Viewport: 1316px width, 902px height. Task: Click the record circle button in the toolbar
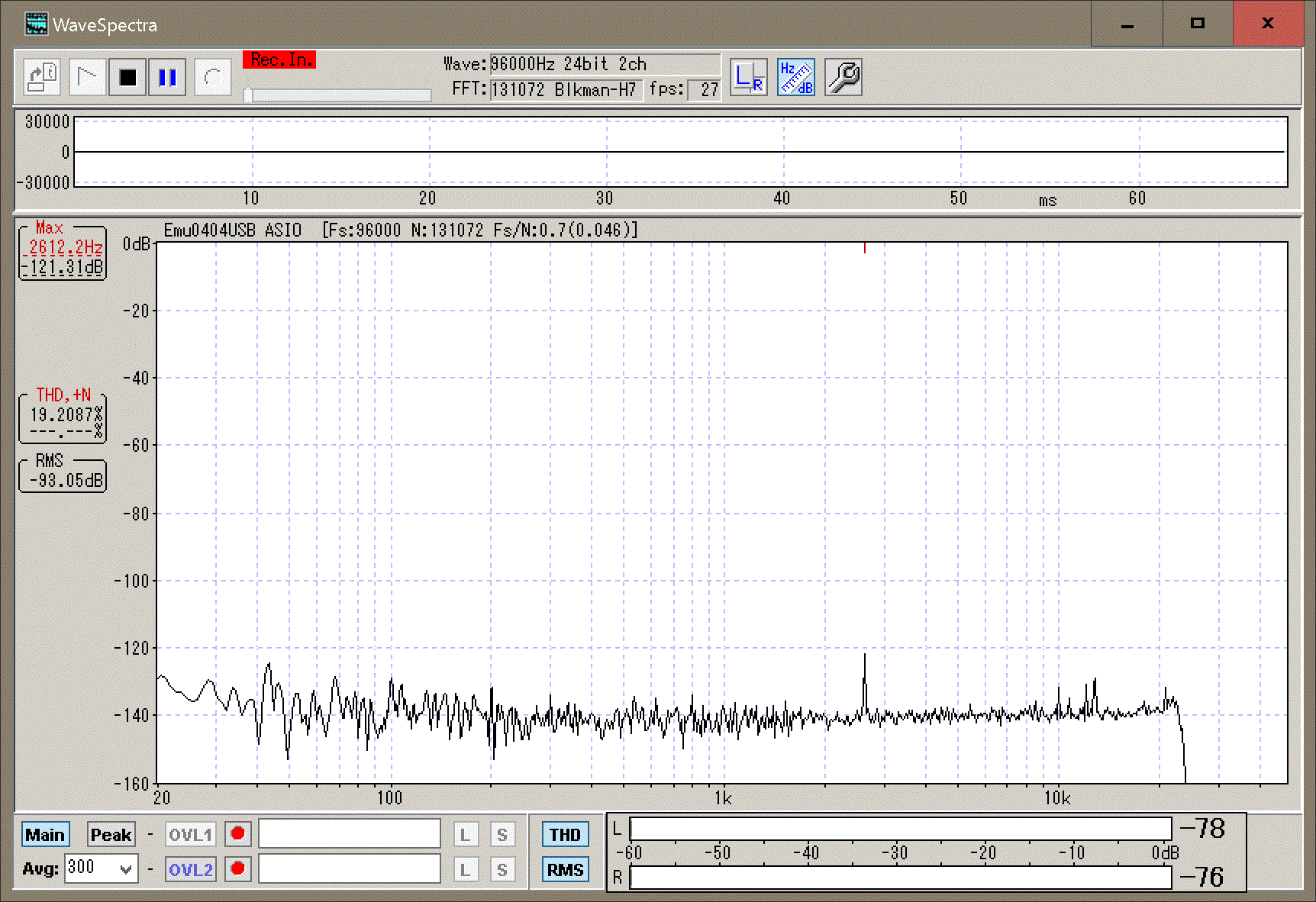pyautogui.click(x=213, y=77)
